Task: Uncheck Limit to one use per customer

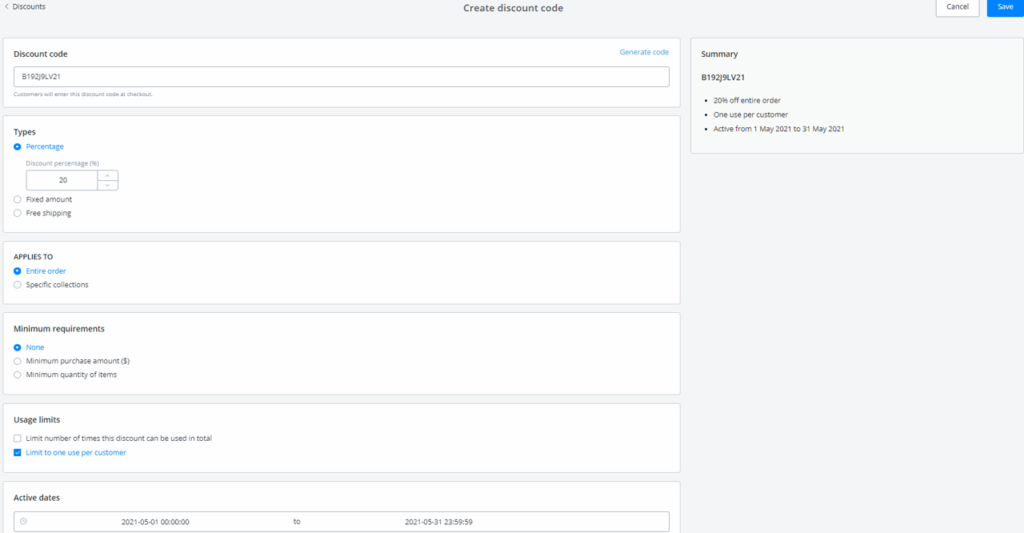Action: click(18, 452)
